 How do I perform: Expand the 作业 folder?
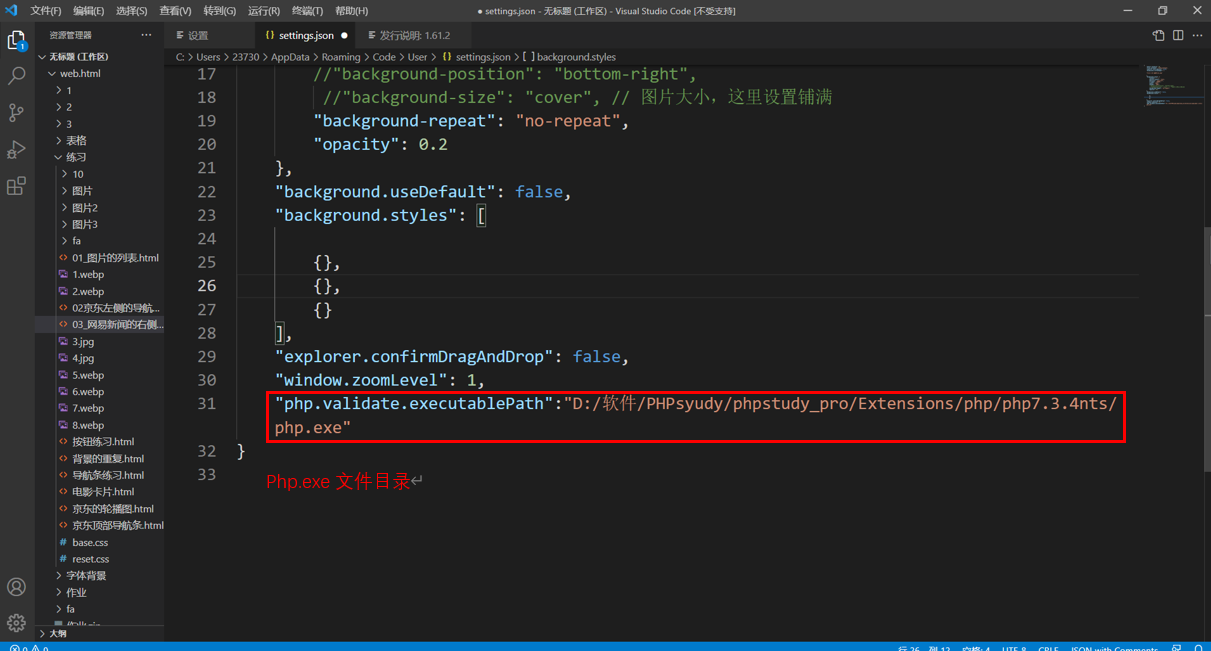point(99,592)
